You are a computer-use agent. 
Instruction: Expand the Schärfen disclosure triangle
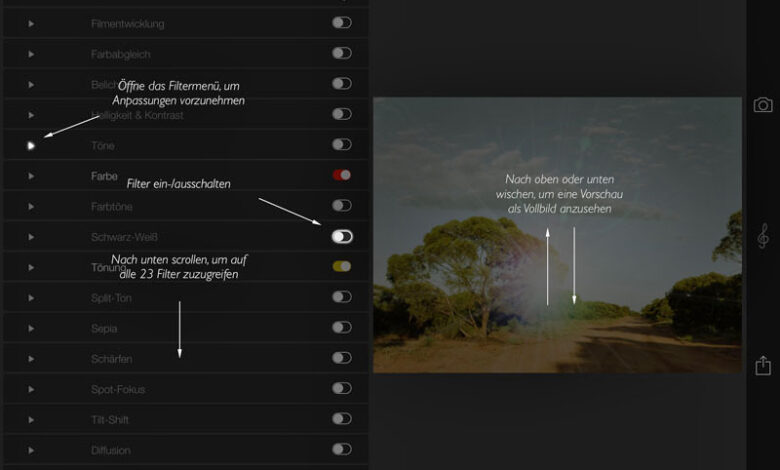[31, 359]
